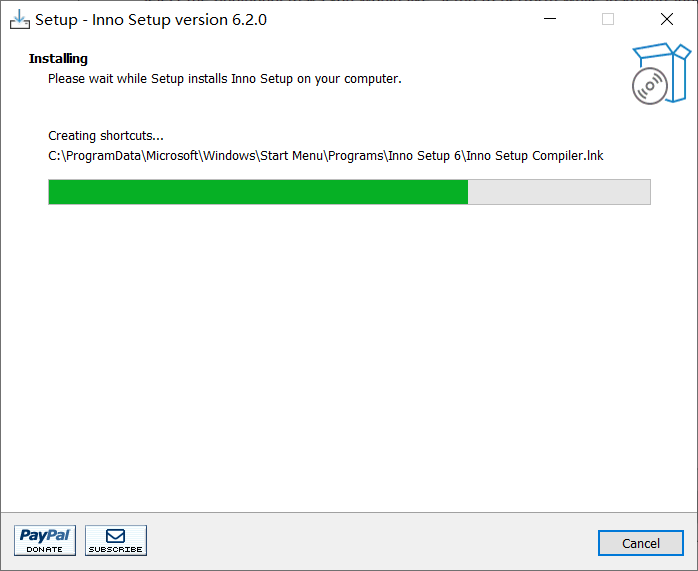698x571 pixels.
Task: Click the box and disc wizard image
Action: point(661,73)
